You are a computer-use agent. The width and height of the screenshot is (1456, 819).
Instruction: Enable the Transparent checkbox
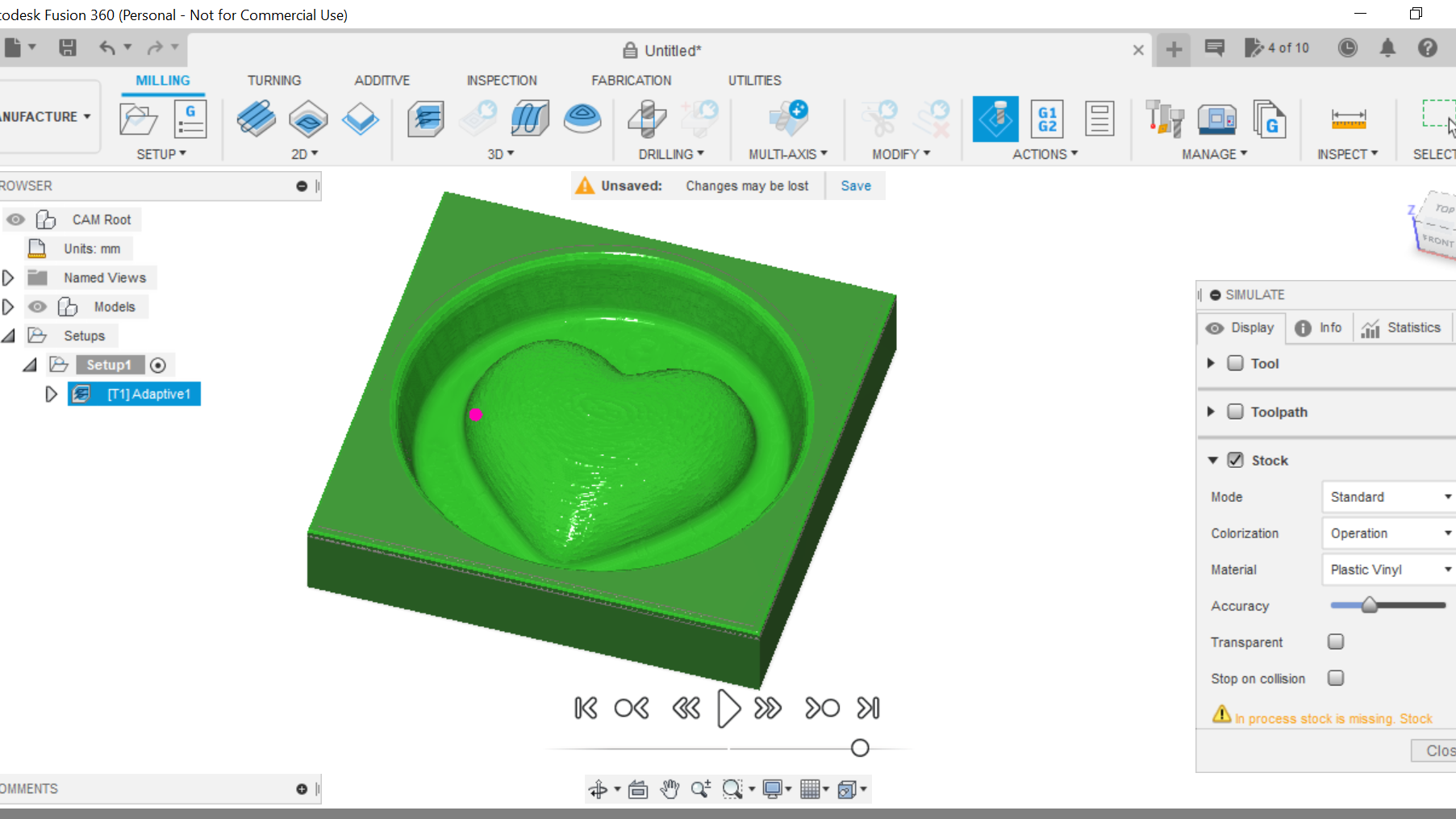pos(1336,641)
